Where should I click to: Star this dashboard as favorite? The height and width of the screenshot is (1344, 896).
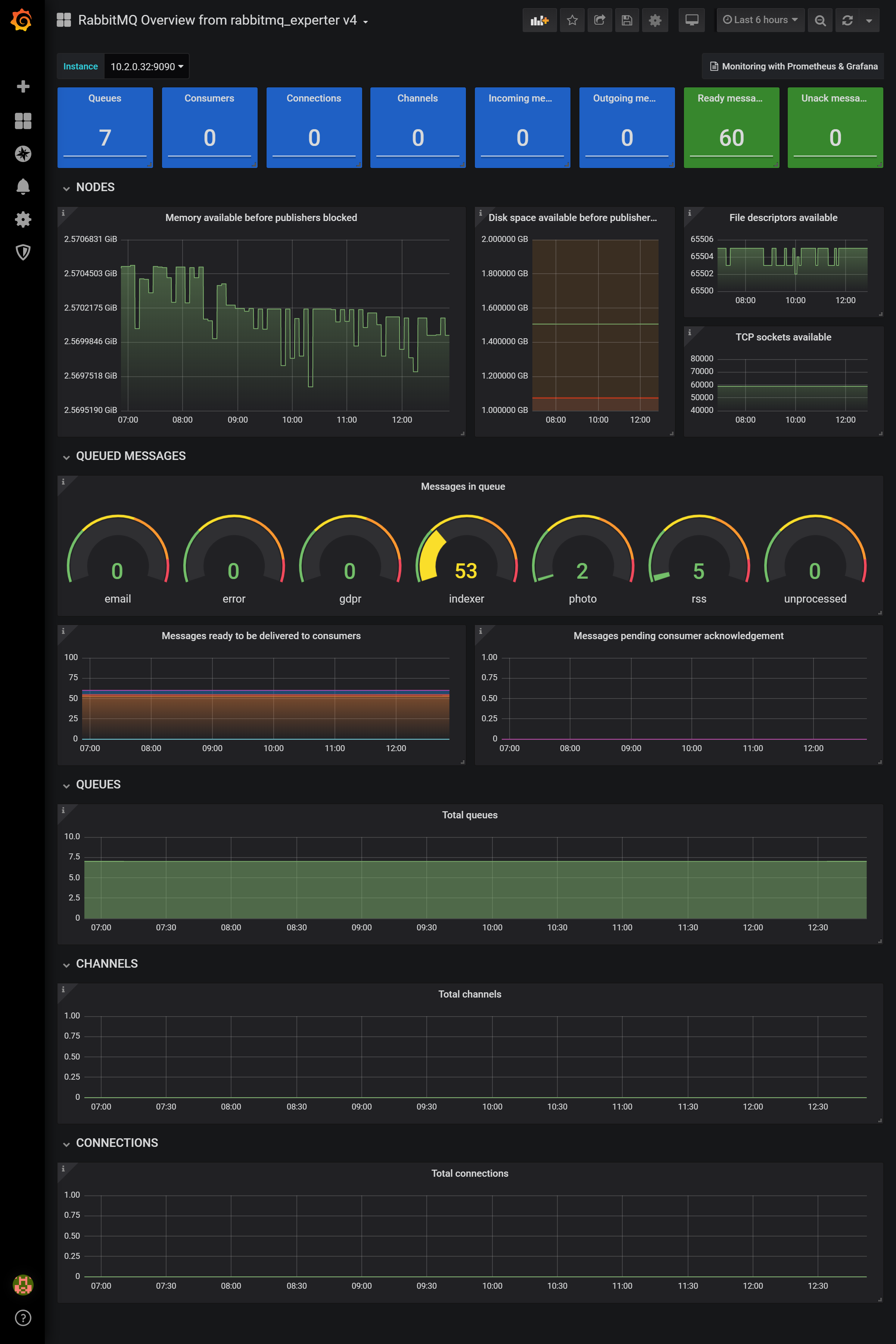coord(572,21)
